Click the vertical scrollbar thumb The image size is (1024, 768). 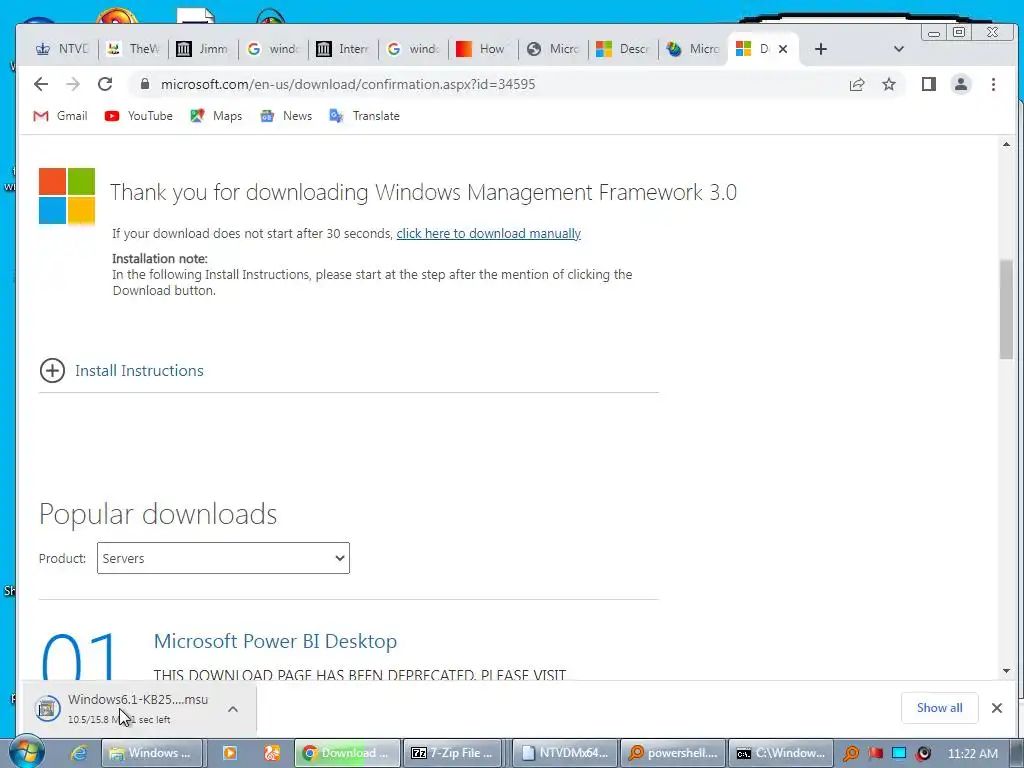pyautogui.click(x=1006, y=309)
